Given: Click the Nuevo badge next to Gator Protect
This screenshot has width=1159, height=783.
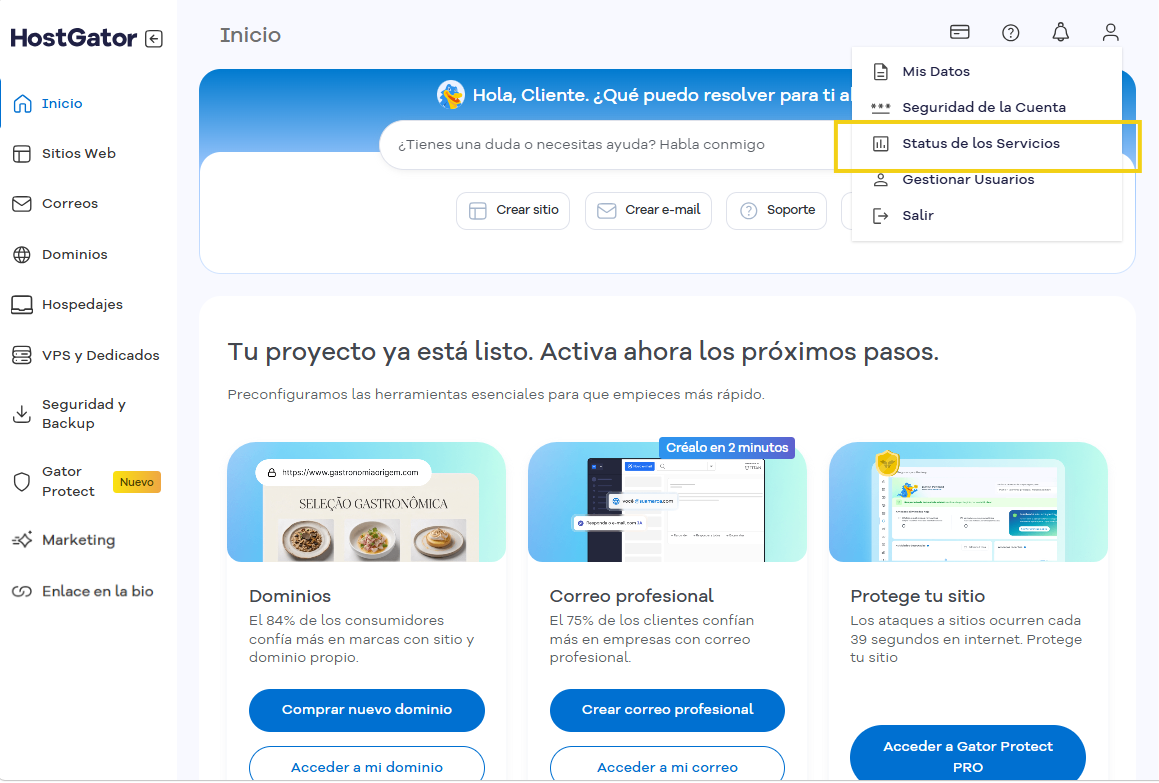Looking at the screenshot, I should 137,483.
